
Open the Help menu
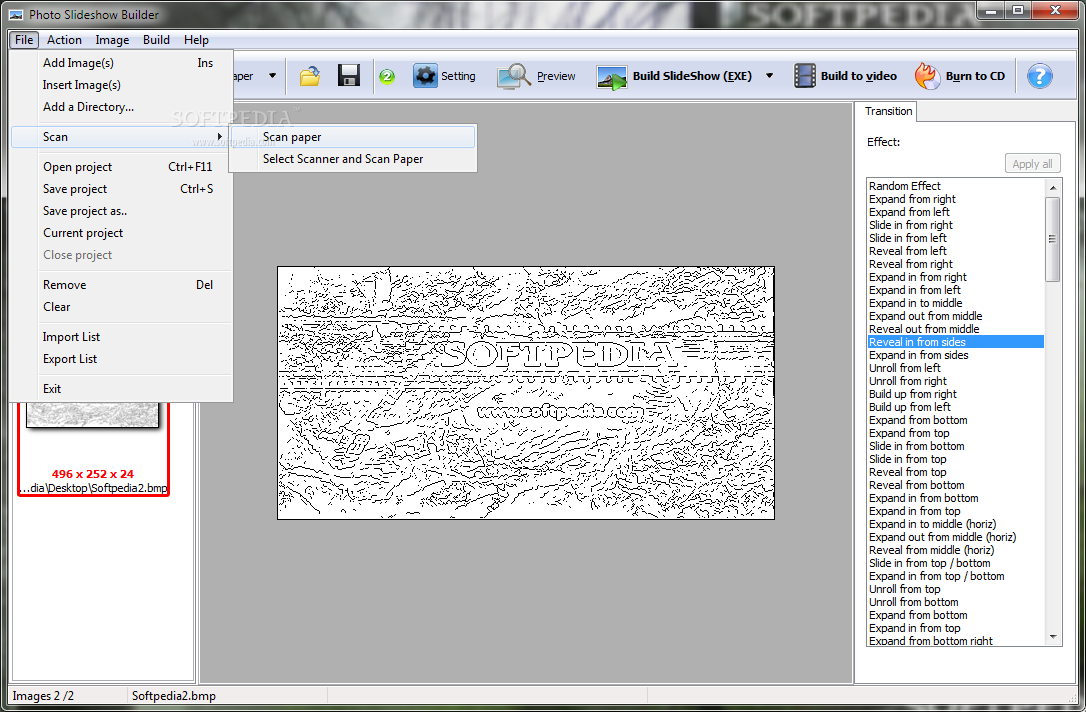[x=196, y=39]
